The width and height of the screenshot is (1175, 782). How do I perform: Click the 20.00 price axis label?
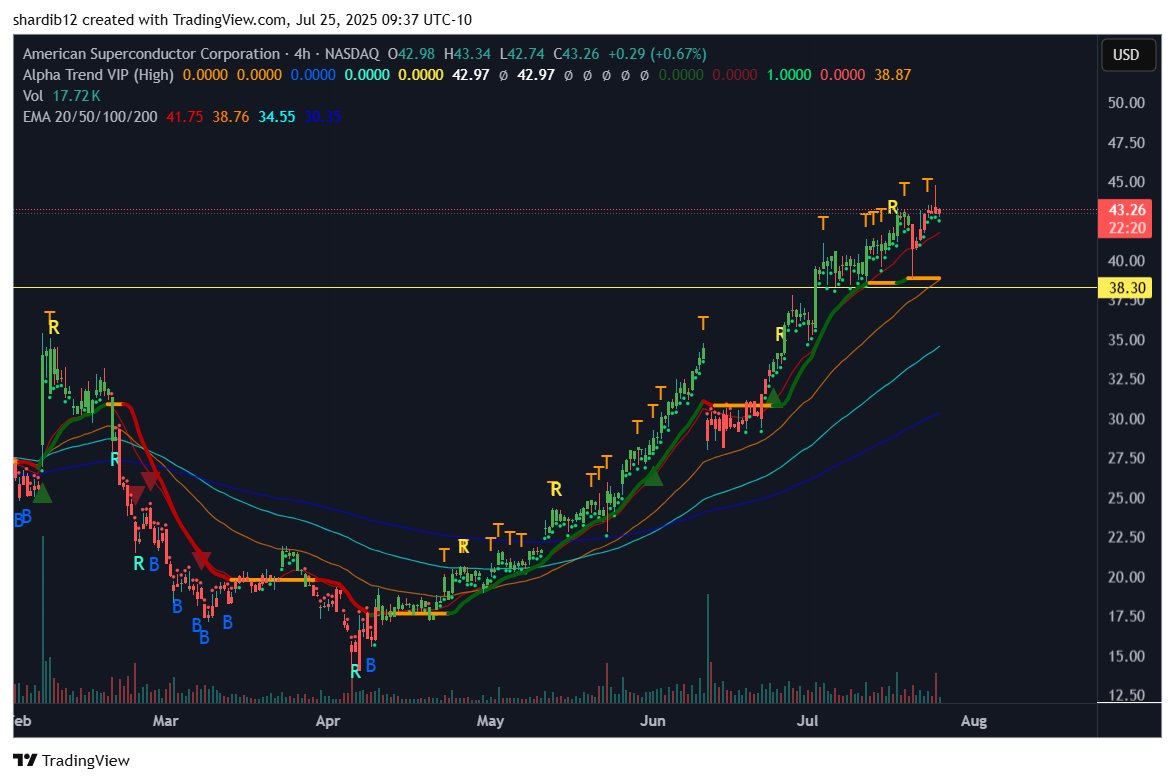1126,577
